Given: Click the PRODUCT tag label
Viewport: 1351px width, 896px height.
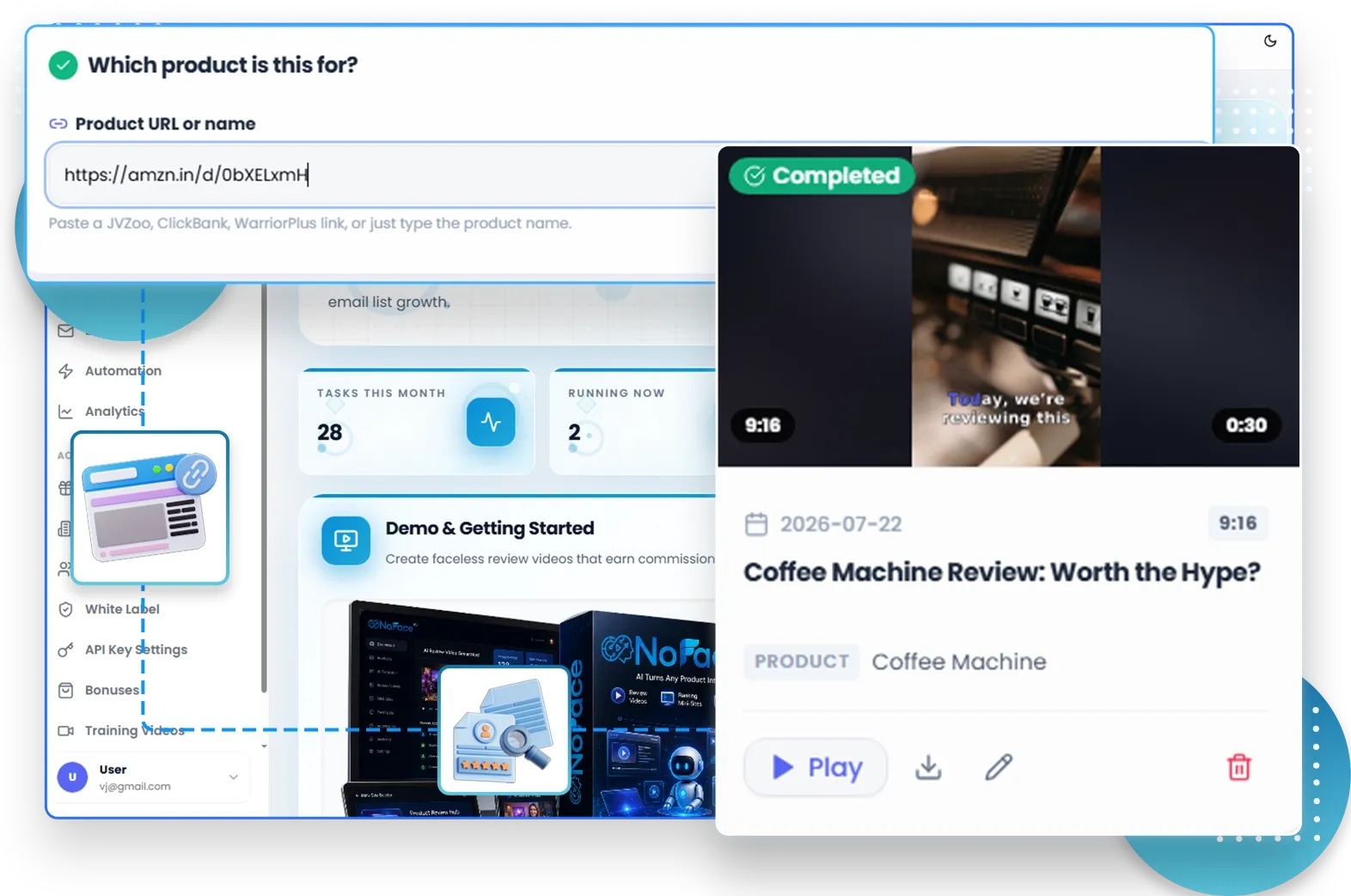Looking at the screenshot, I should [x=802, y=661].
